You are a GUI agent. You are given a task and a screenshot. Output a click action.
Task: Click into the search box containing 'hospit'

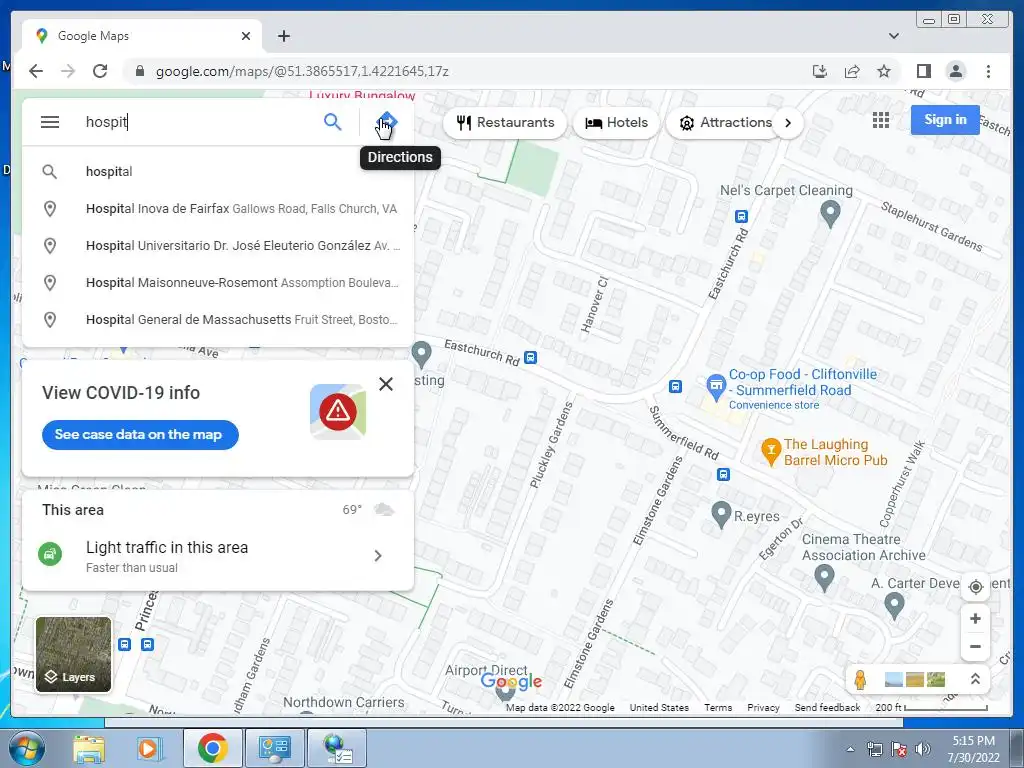click(x=199, y=122)
